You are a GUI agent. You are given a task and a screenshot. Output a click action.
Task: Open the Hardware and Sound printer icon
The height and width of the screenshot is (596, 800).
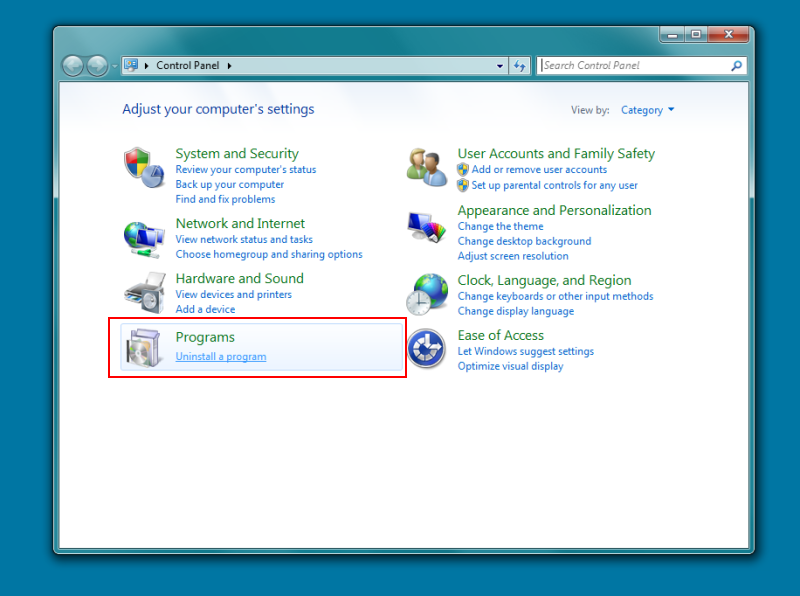(145, 292)
